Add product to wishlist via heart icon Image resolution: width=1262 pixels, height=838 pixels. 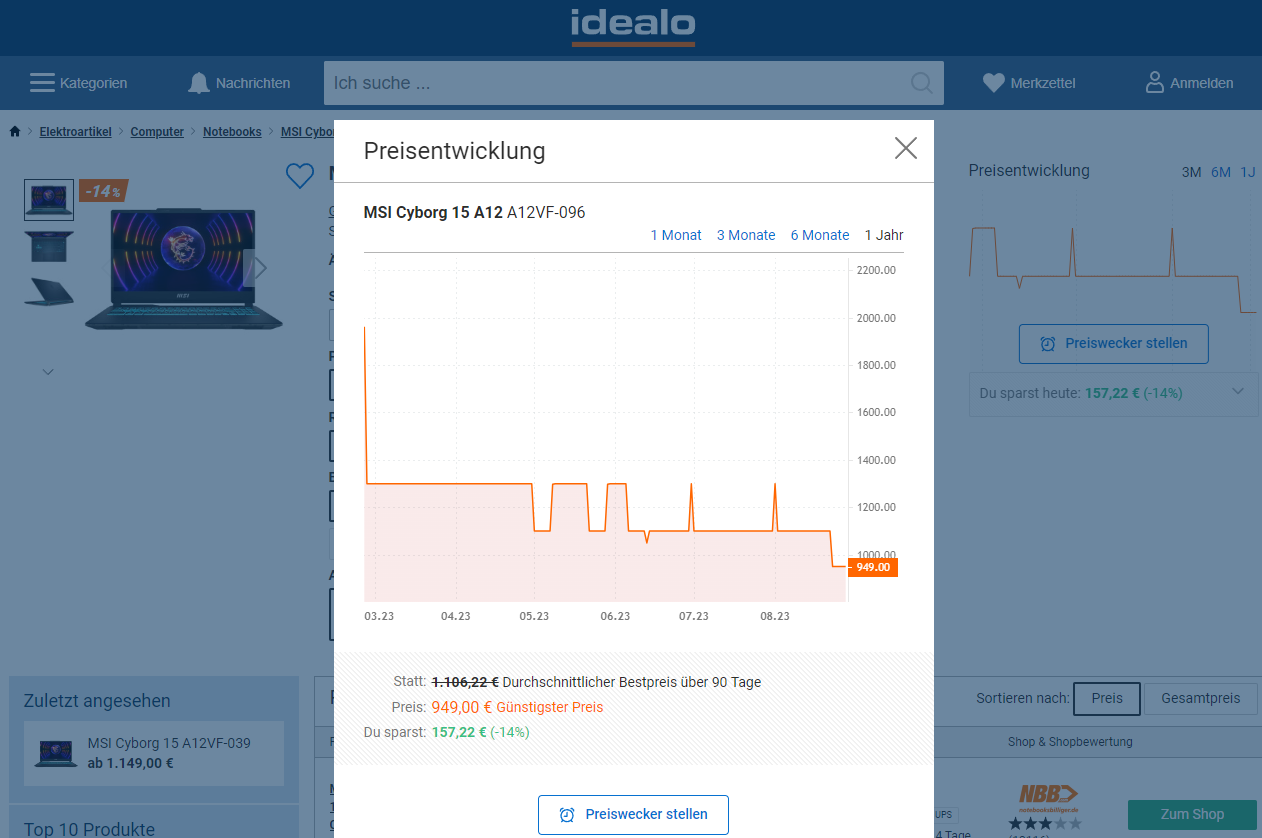coord(300,177)
